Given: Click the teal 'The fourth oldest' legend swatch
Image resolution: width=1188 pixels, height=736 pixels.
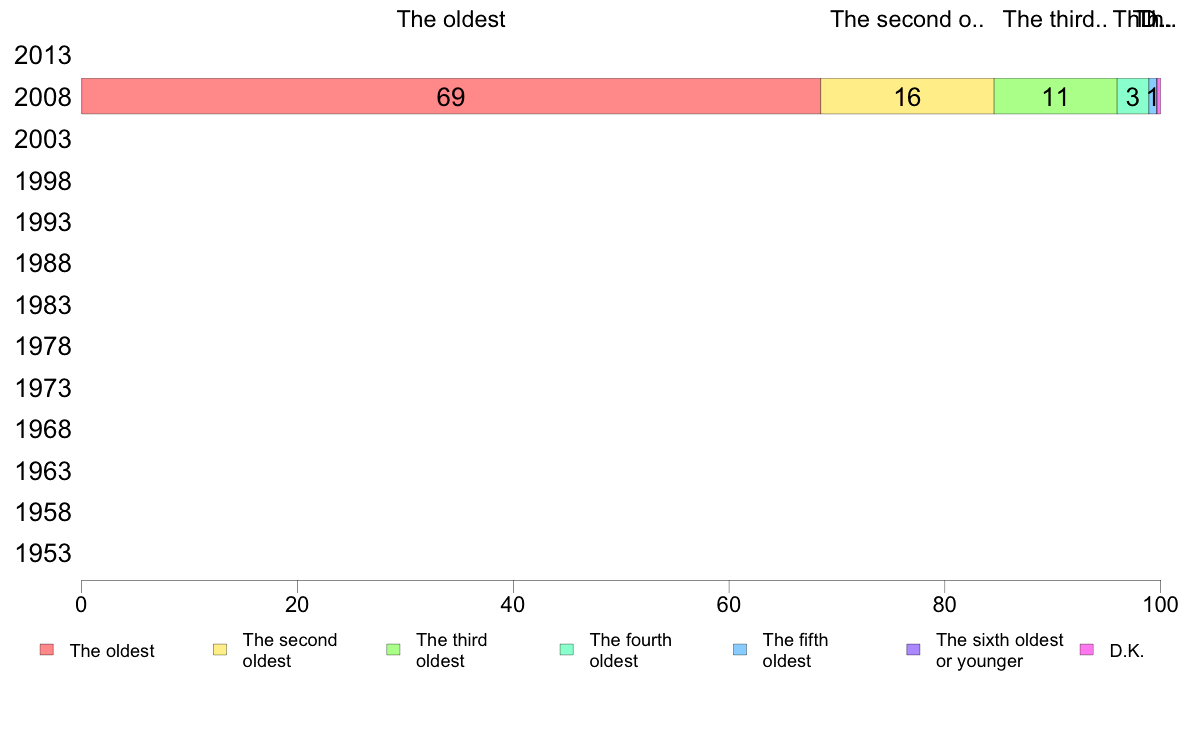Looking at the screenshot, I should 567,650.
